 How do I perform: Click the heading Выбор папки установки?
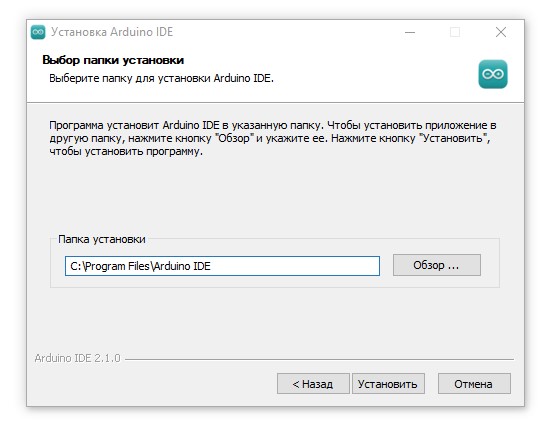point(113,60)
